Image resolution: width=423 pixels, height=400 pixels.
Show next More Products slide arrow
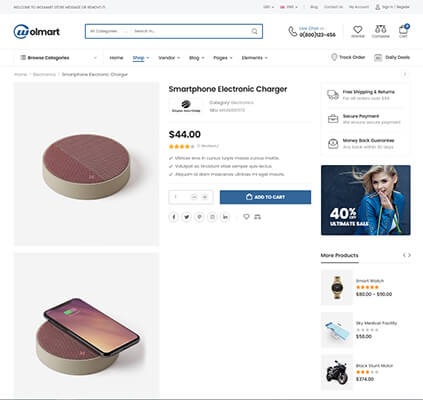point(409,255)
